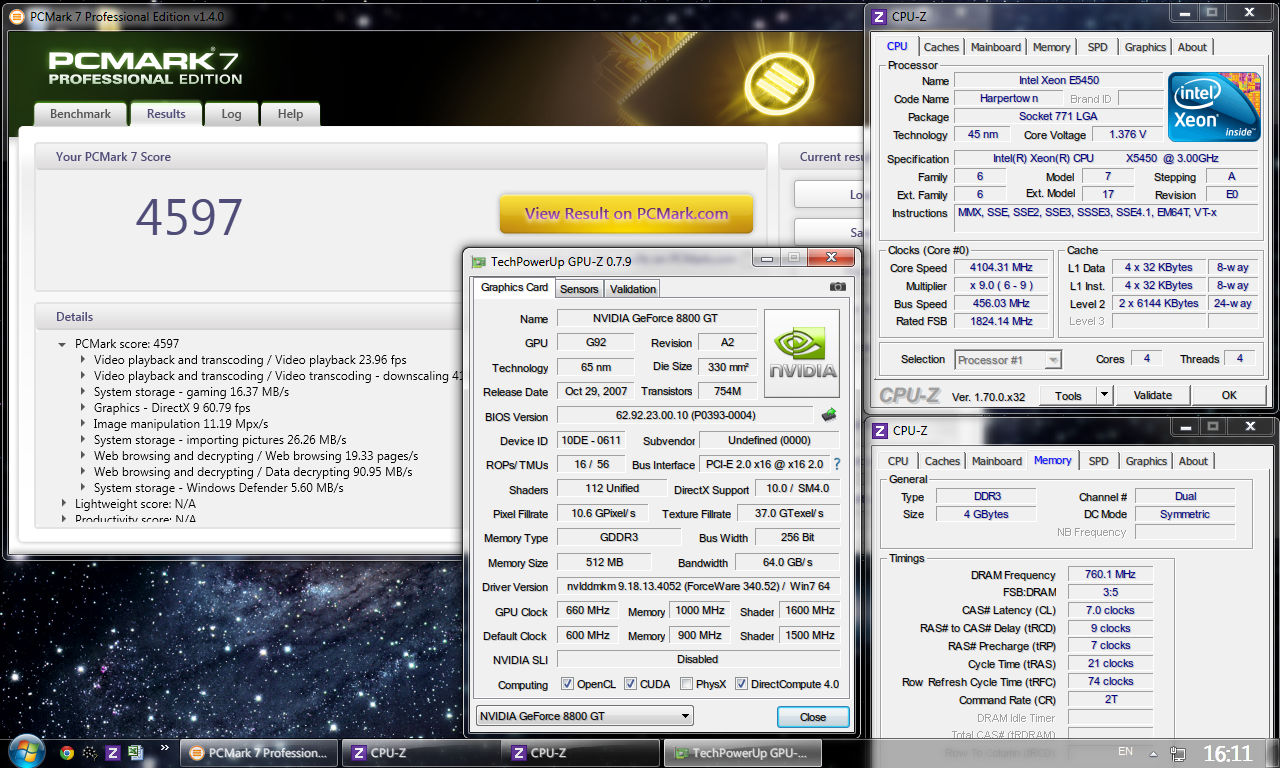Open Mainboard tab in the CPU-Z CPU window
Viewport: 1280px width, 768px height.
[996, 47]
